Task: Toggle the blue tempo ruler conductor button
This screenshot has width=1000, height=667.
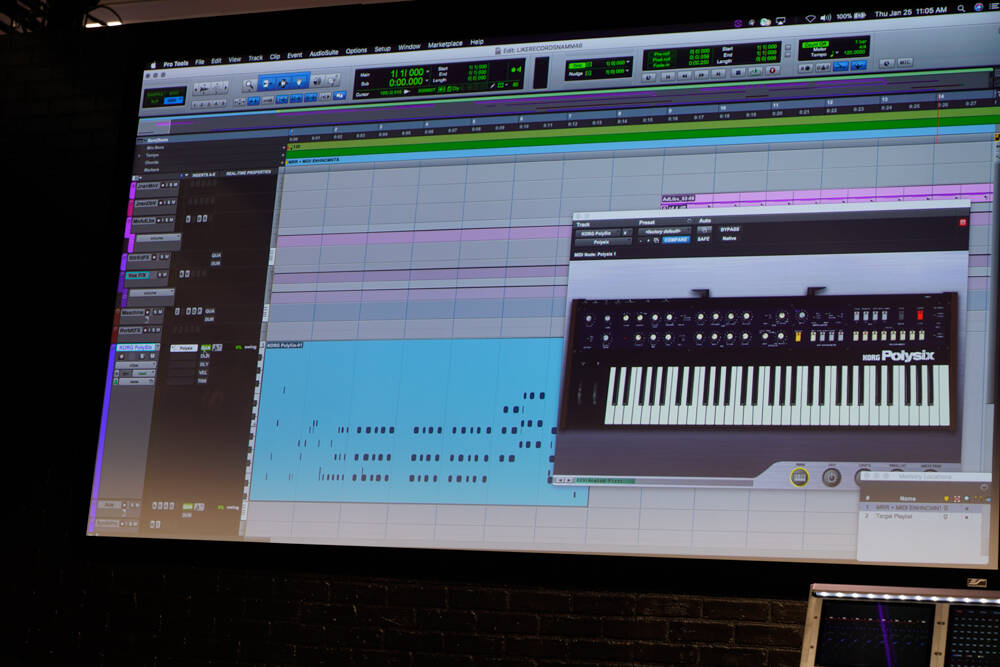Action: click(858, 66)
